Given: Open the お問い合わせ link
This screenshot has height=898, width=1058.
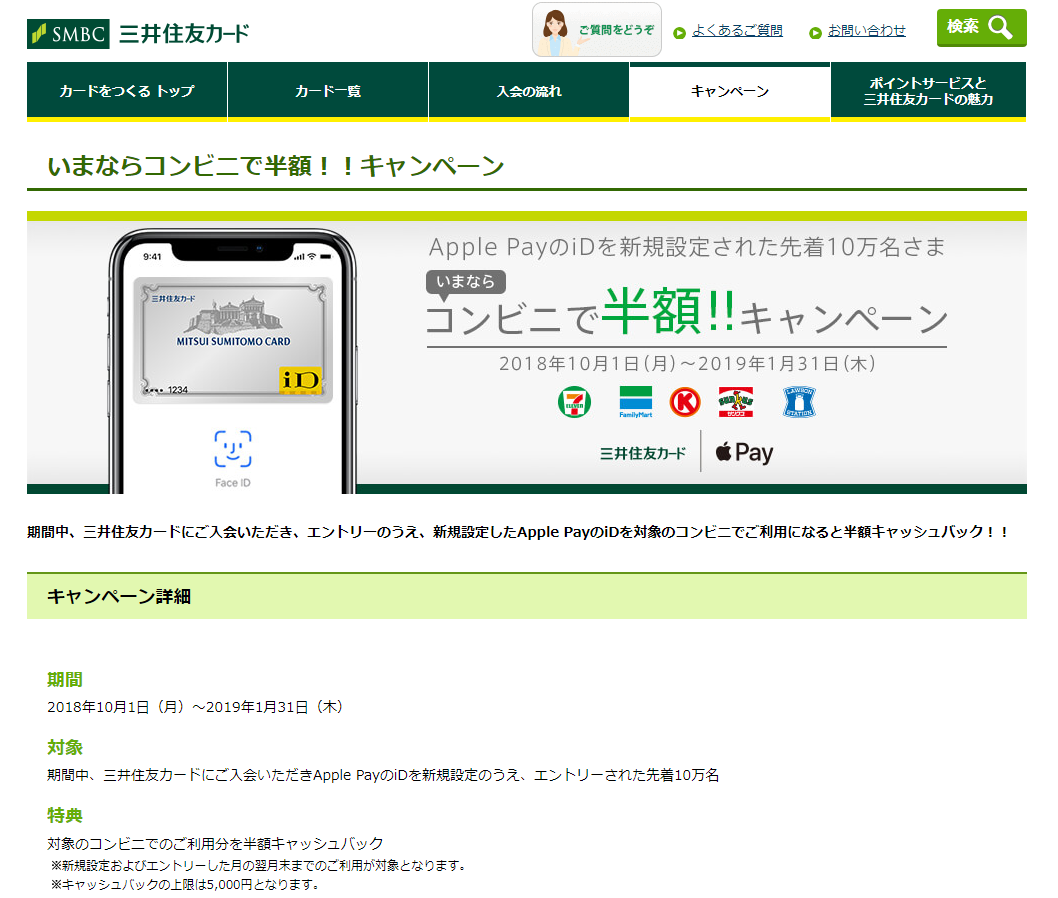Looking at the screenshot, I should [x=866, y=30].
